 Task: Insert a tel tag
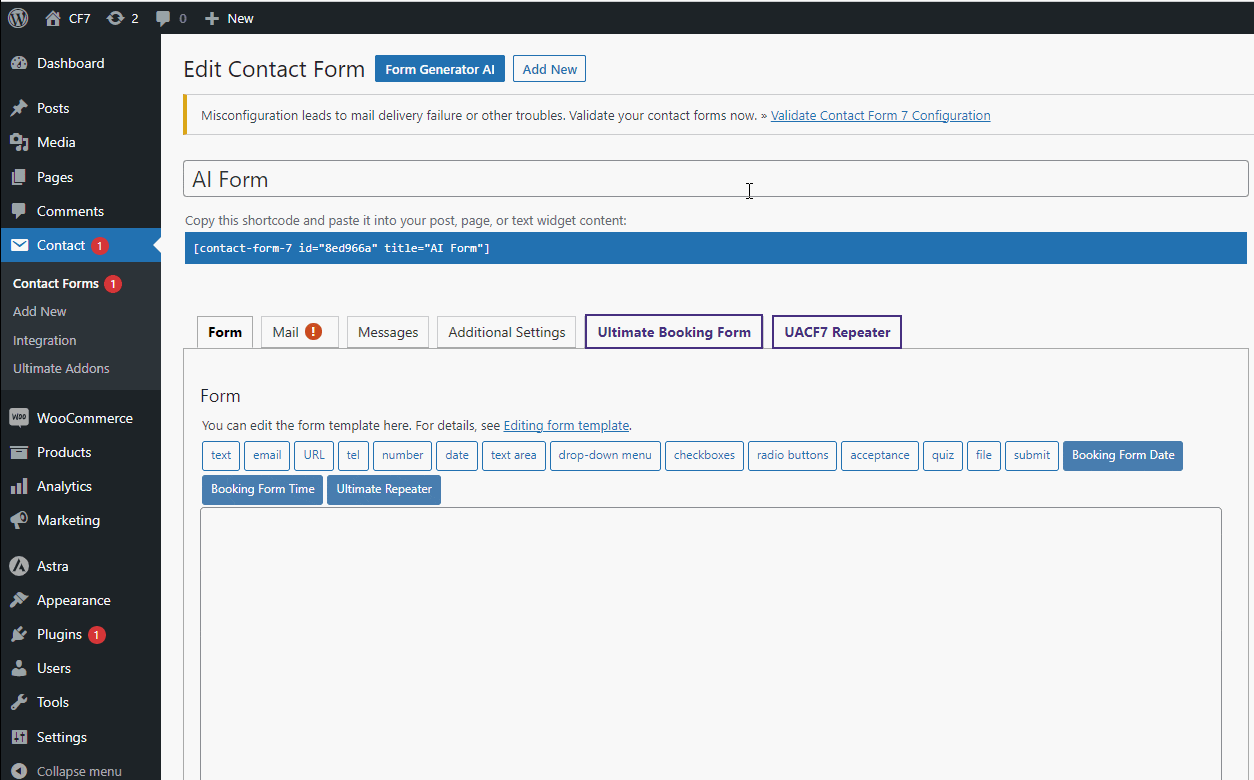coord(353,455)
